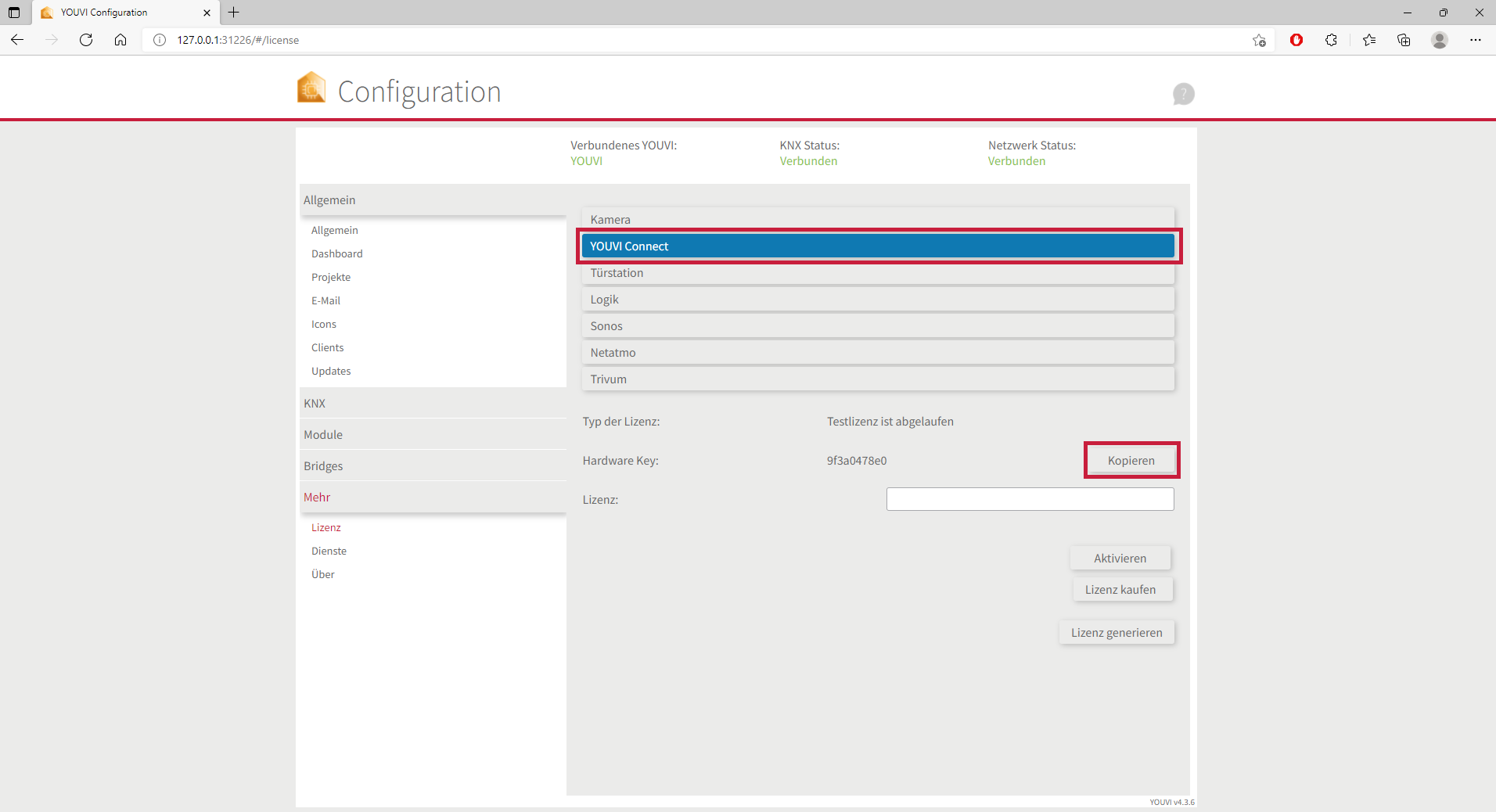Open the favorites list icon
This screenshot has height=812, width=1496.
1369,40
